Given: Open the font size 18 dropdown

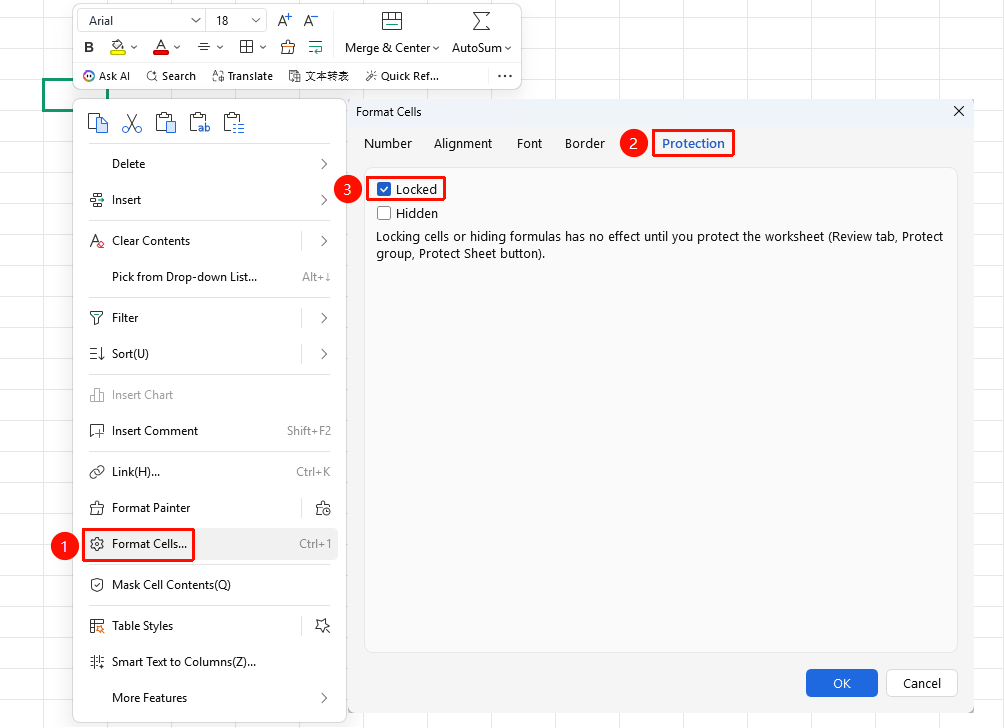Looking at the screenshot, I should (255, 20).
